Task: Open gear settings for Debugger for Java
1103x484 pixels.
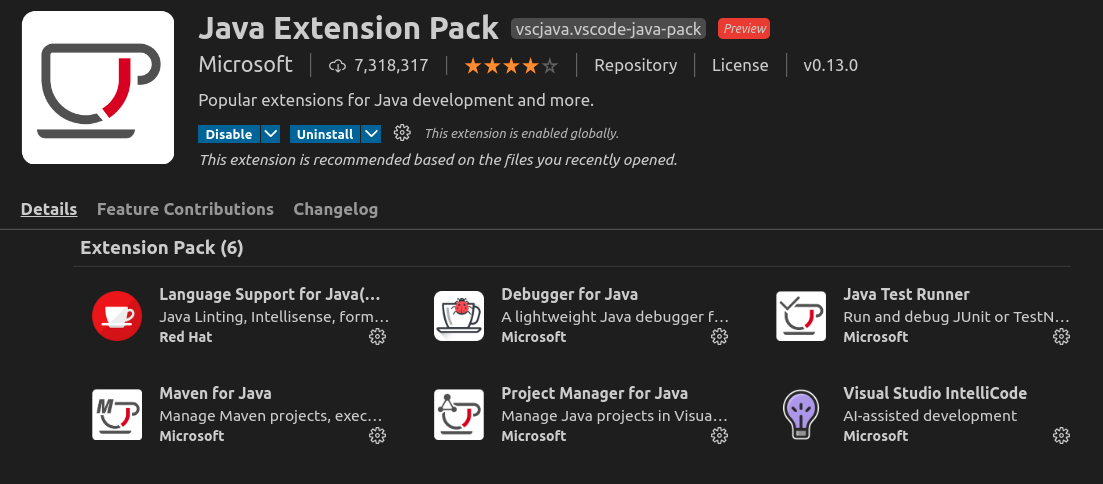Action: [x=719, y=336]
